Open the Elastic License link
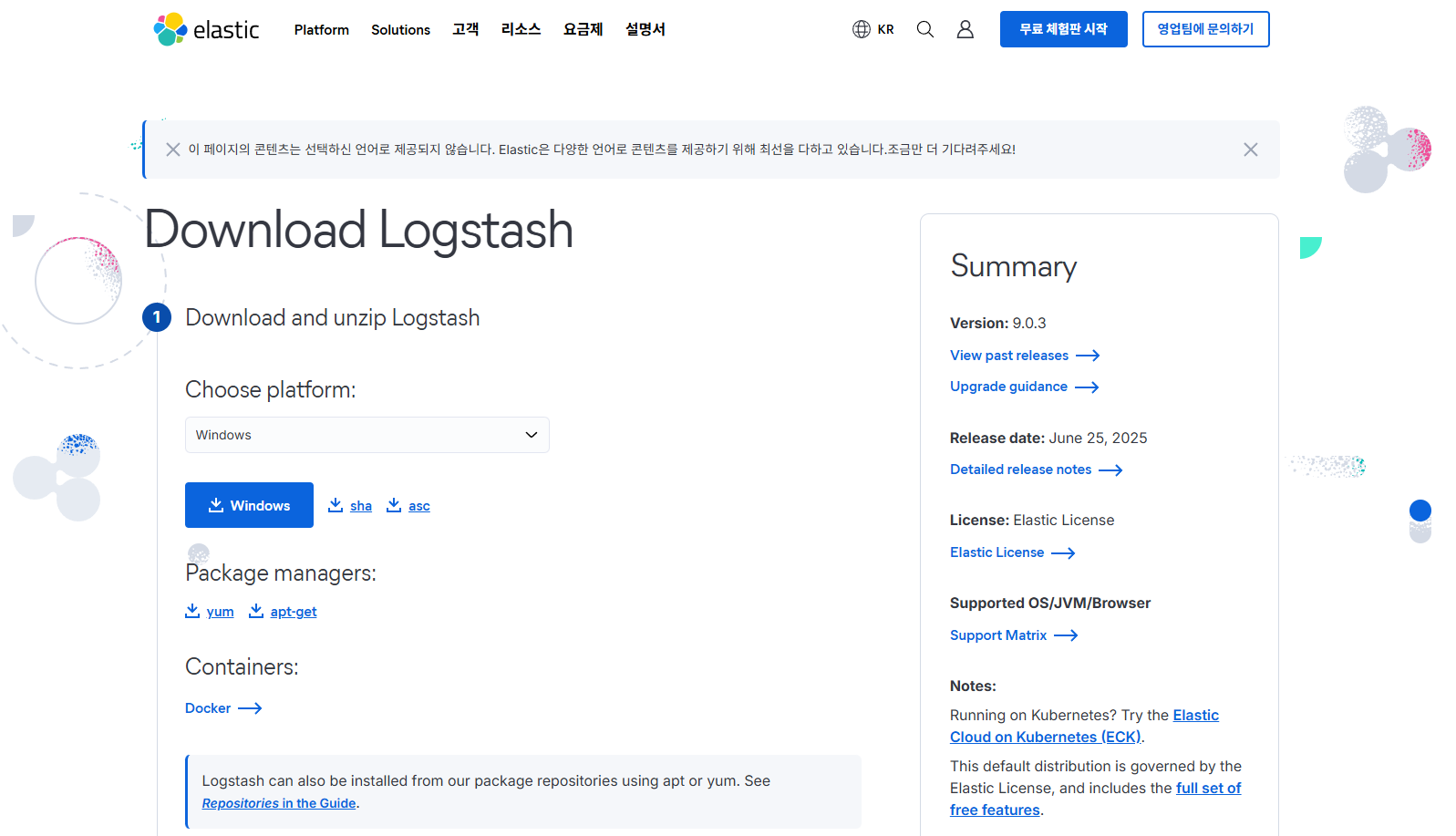Viewport: 1456px width, 836px height. click(996, 552)
